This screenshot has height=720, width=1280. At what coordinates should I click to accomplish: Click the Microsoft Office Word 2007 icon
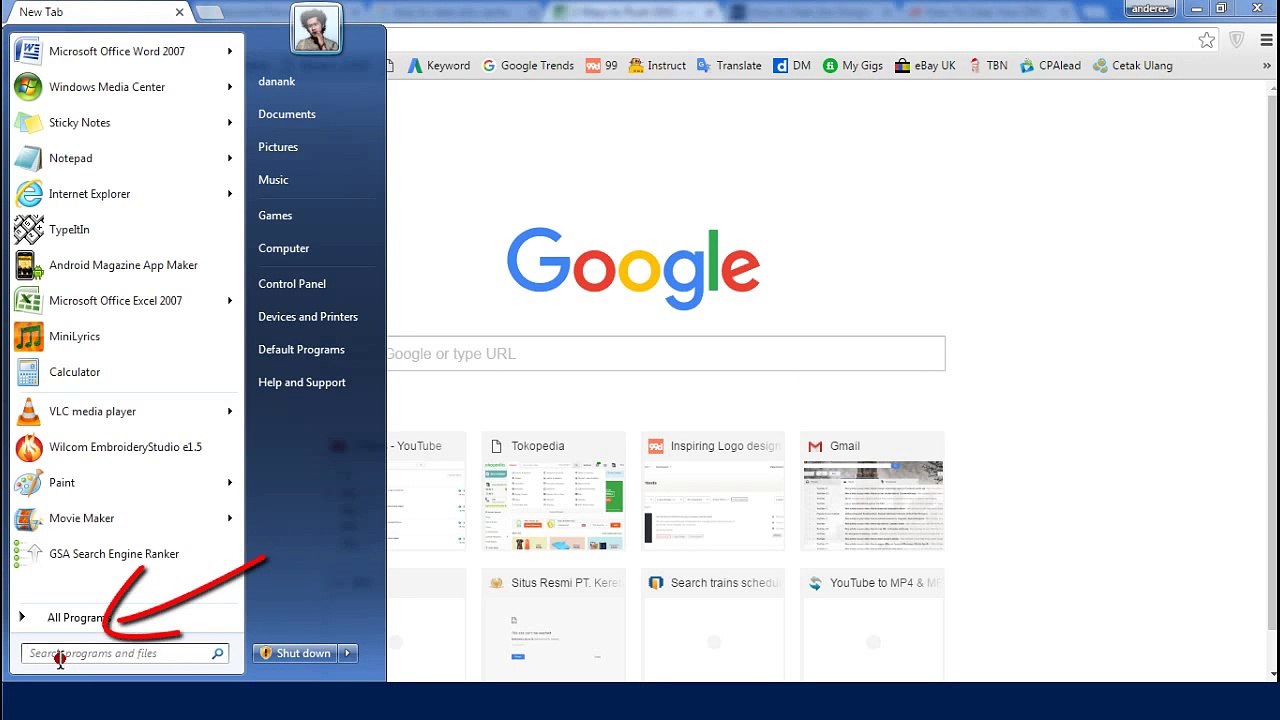click(28, 51)
